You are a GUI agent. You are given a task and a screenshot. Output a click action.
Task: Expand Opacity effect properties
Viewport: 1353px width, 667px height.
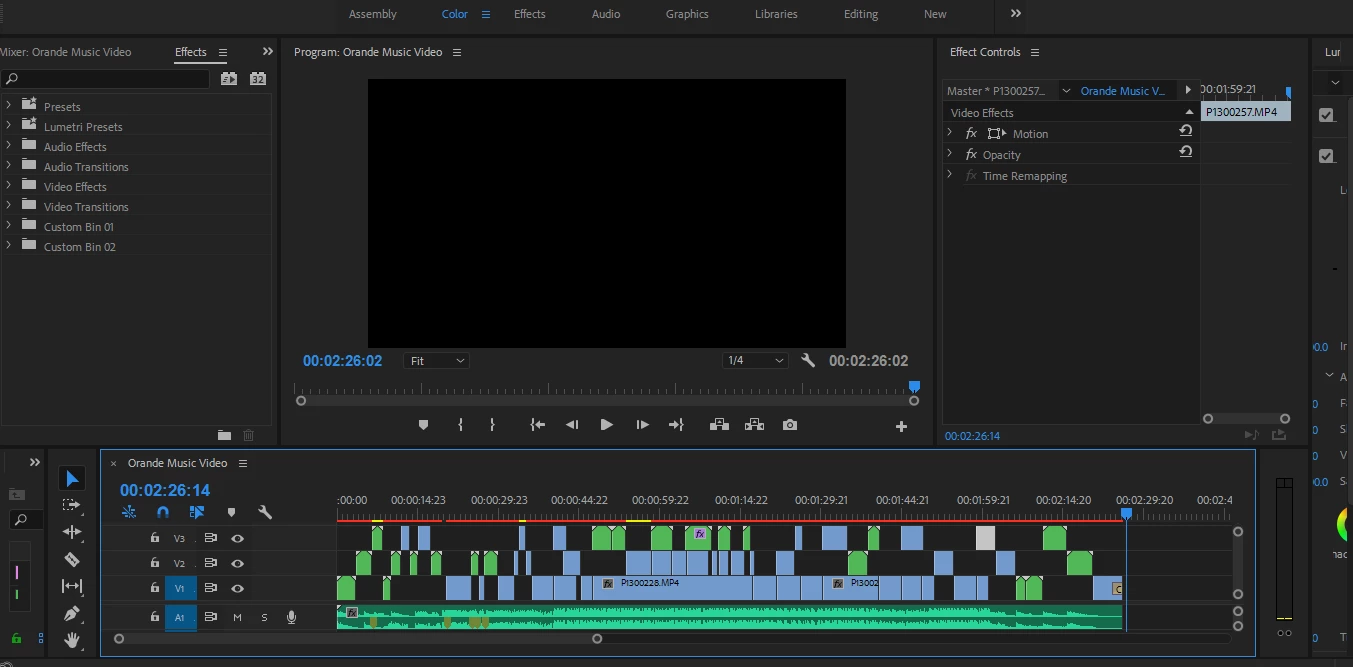coord(950,153)
